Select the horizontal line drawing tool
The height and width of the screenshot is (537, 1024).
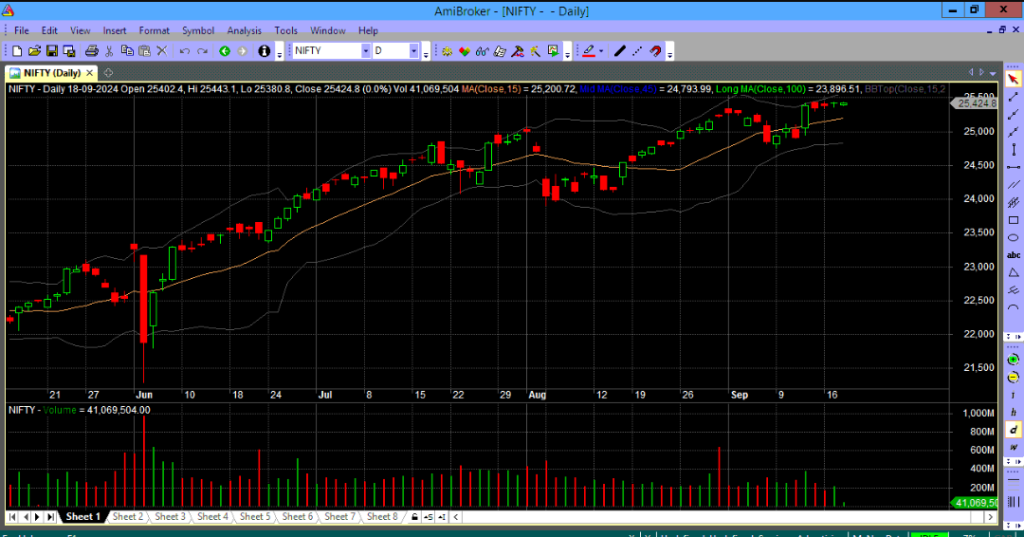click(1014, 167)
